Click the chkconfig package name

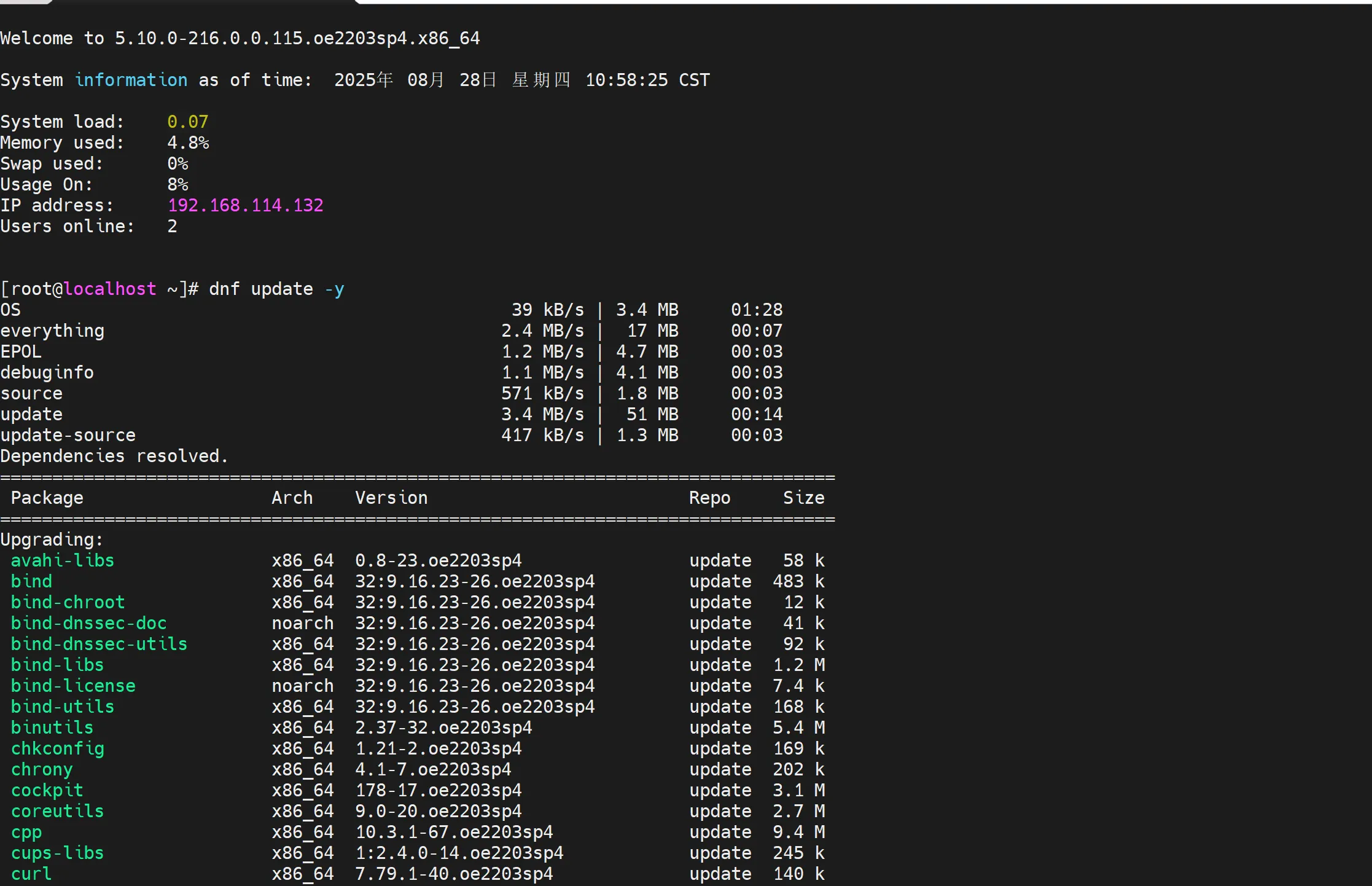[58, 749]
